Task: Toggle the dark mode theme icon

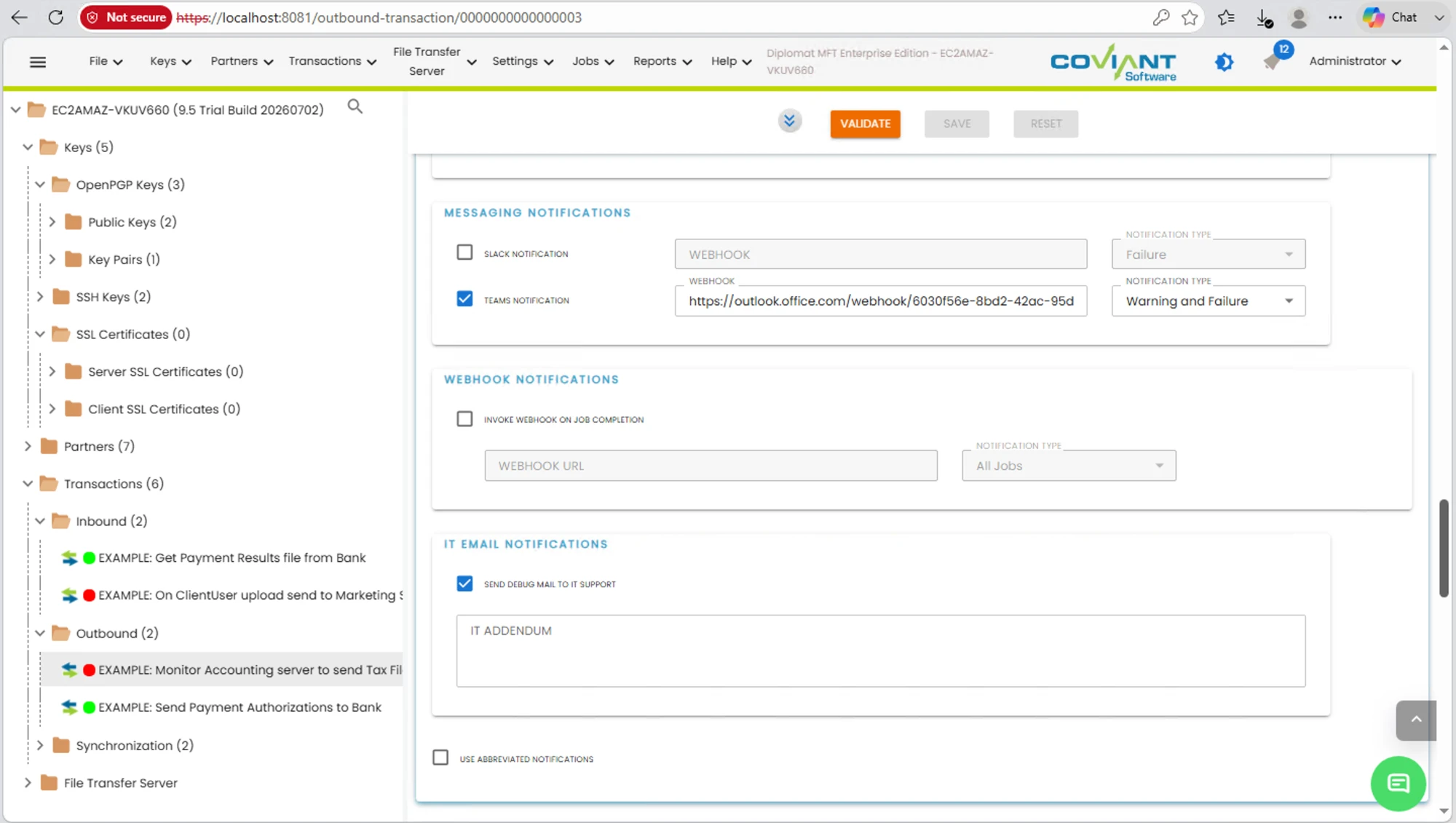Action: coord(1224,62)
